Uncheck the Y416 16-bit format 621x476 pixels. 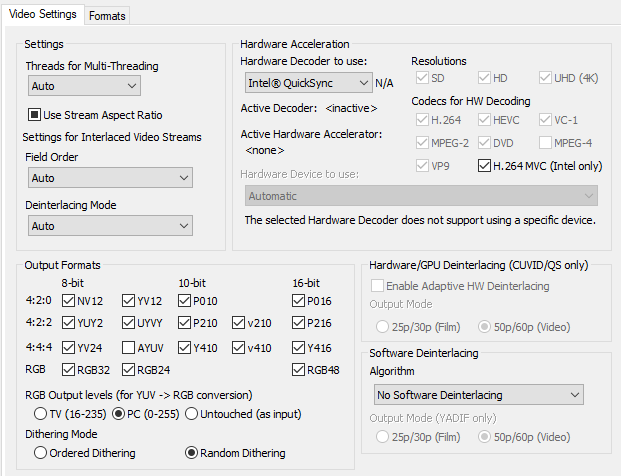[x=300, y=348]
